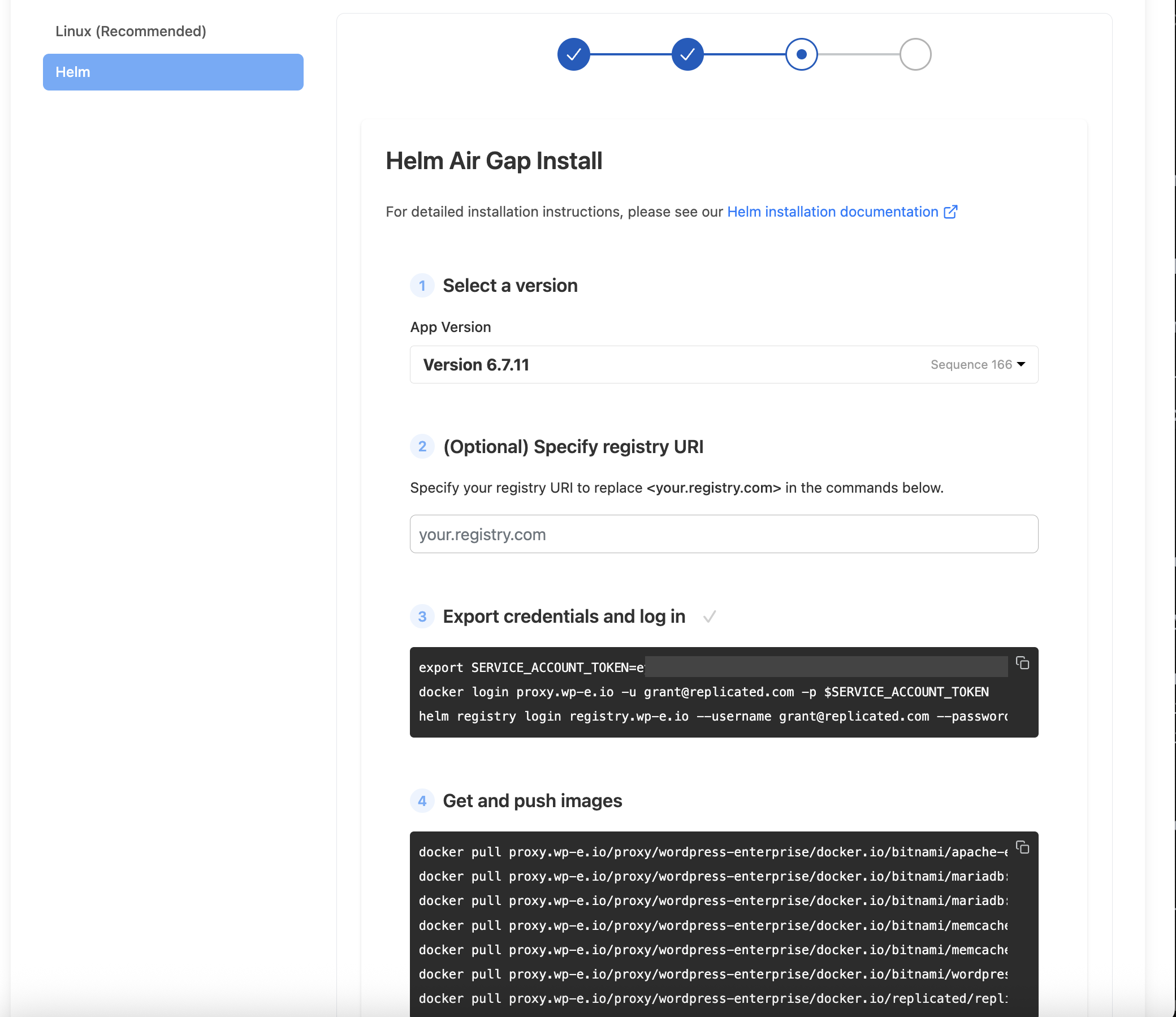Open Helm installation documentation link
Viewport: 1176px width, 1017px height.
(832, 212)
